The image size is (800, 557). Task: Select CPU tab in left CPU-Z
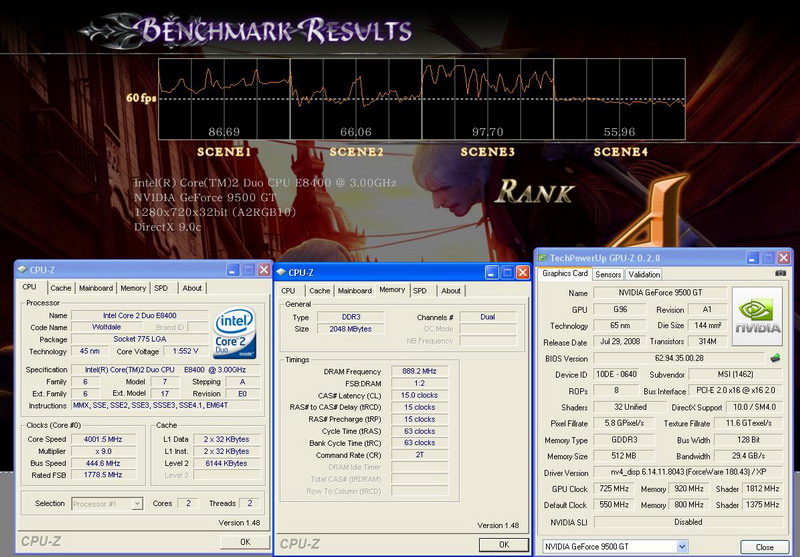[x=30, y=287]
